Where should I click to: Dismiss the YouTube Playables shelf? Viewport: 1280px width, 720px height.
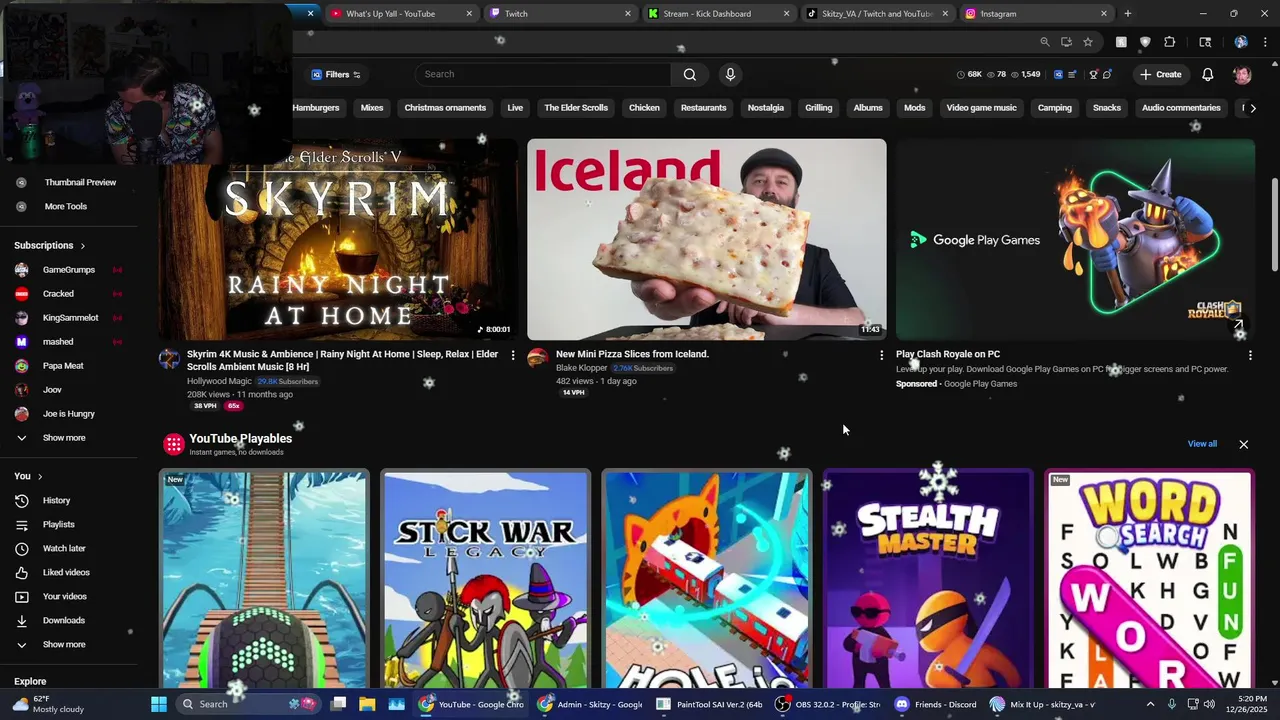click(1243, 444)
